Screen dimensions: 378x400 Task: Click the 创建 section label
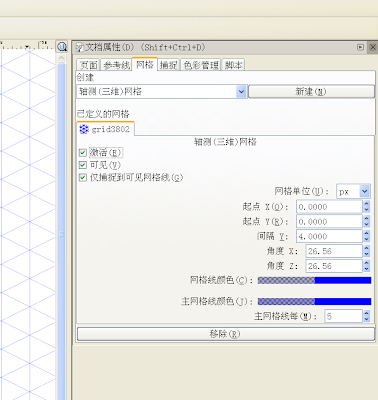pyautogui.click(x=85, y=78)
